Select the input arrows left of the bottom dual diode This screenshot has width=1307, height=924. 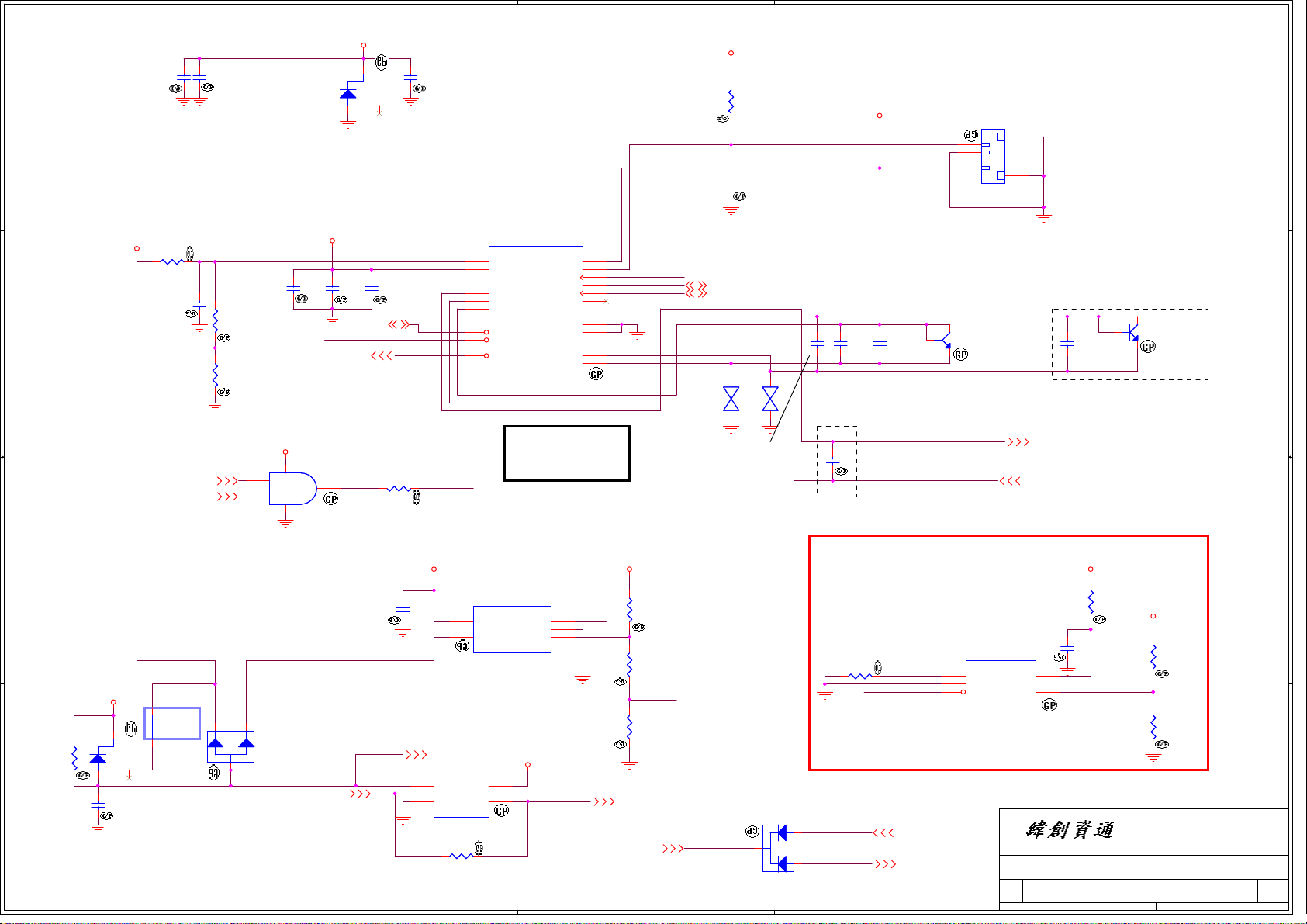[673, 849]
